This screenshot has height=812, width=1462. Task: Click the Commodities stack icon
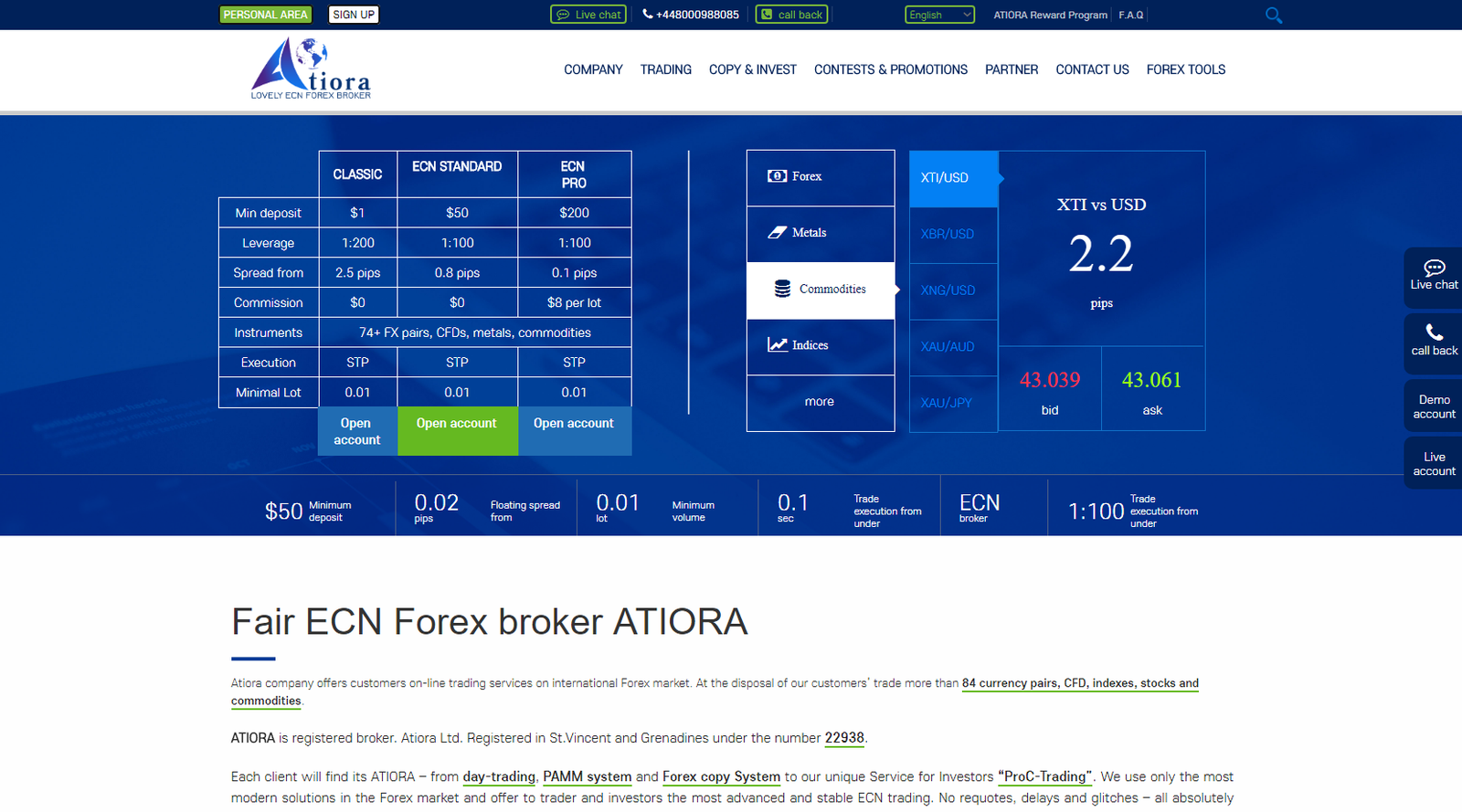(x=783, y=289)
